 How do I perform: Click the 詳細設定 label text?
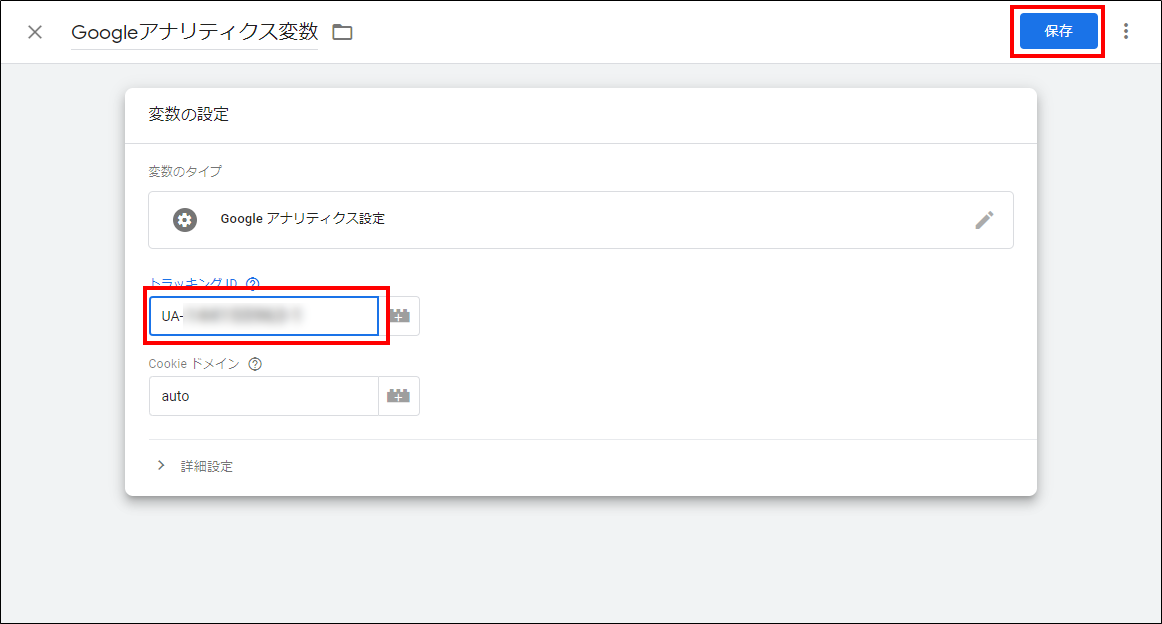[207, 466]
